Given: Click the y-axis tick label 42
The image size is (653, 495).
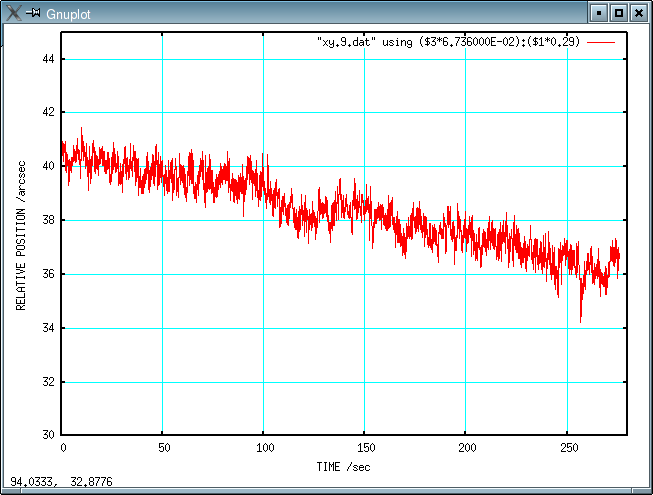Looking at the screenshot, I should 48,112.
